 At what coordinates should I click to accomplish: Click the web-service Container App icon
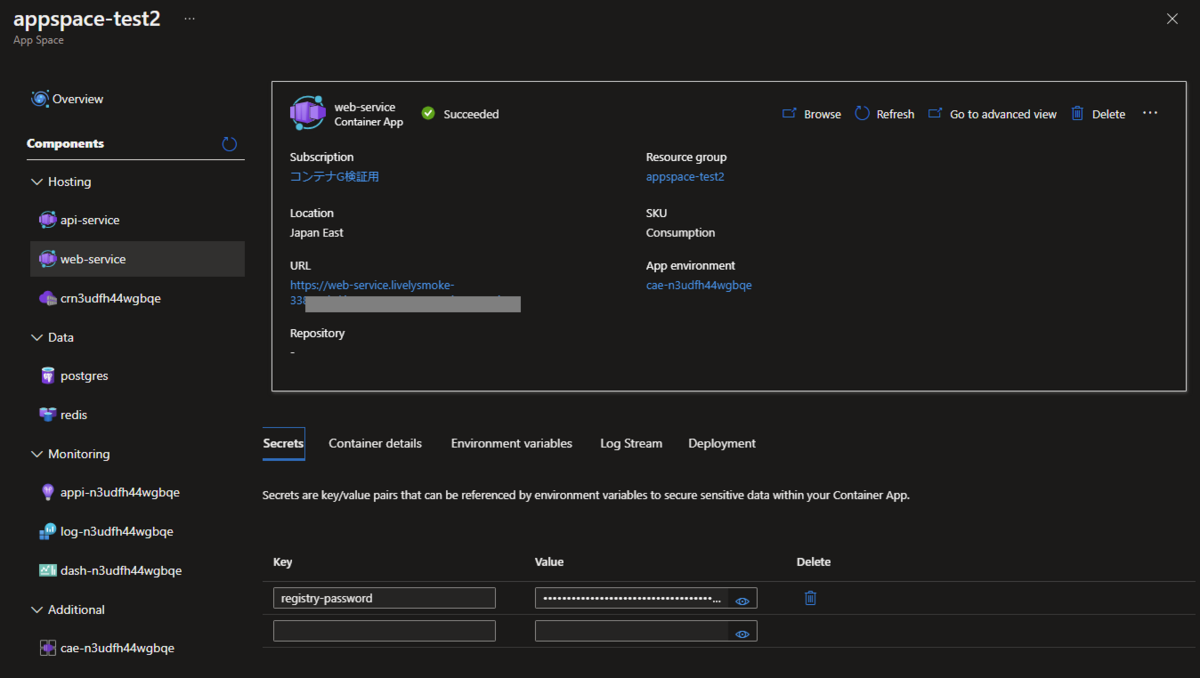(308, 113)
